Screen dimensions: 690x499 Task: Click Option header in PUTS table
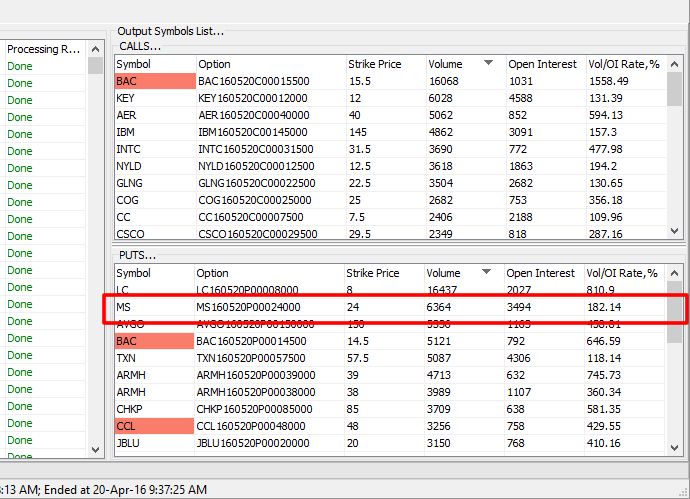coord(269,273)
